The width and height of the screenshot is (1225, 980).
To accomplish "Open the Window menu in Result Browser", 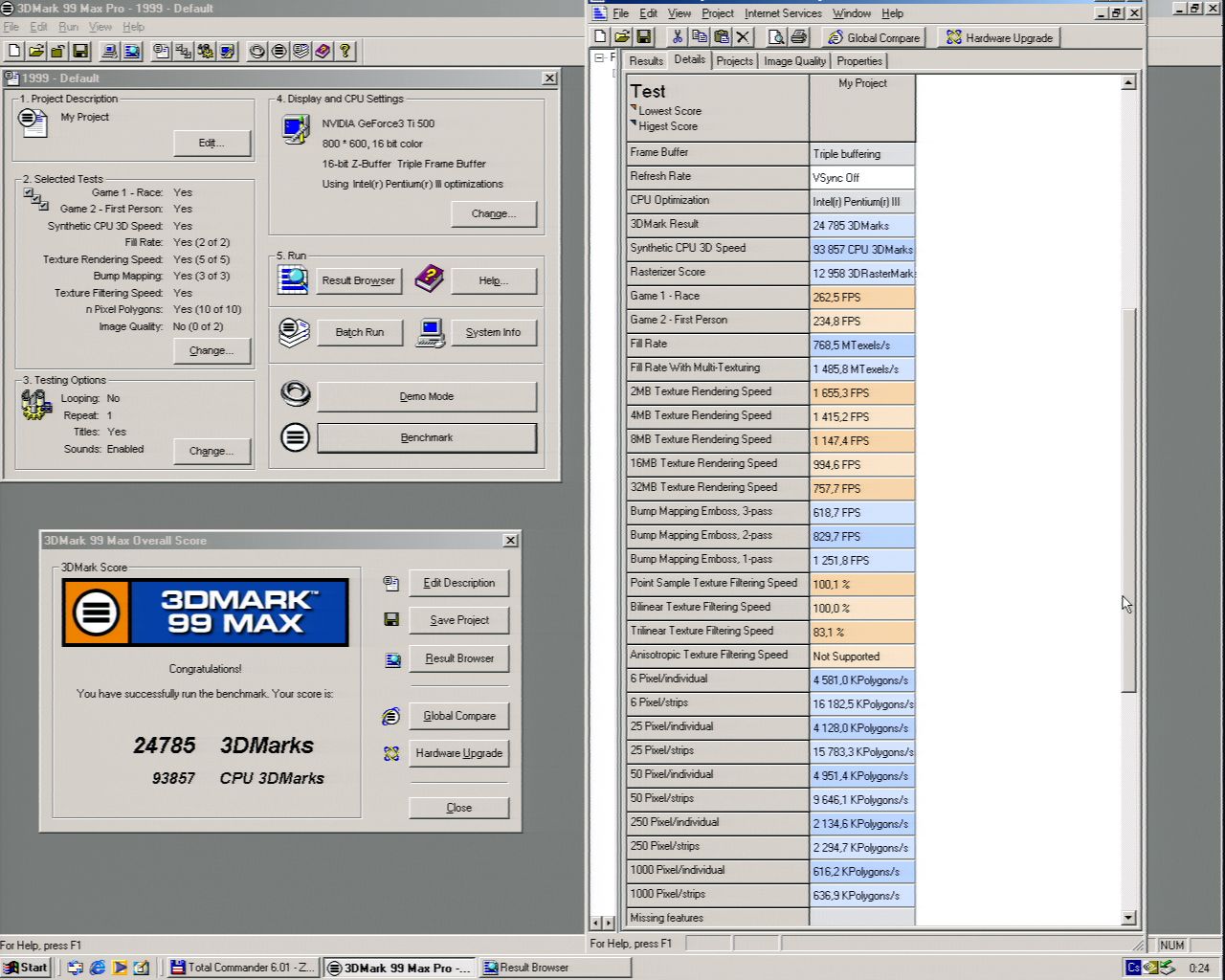I will coord(852,13).
